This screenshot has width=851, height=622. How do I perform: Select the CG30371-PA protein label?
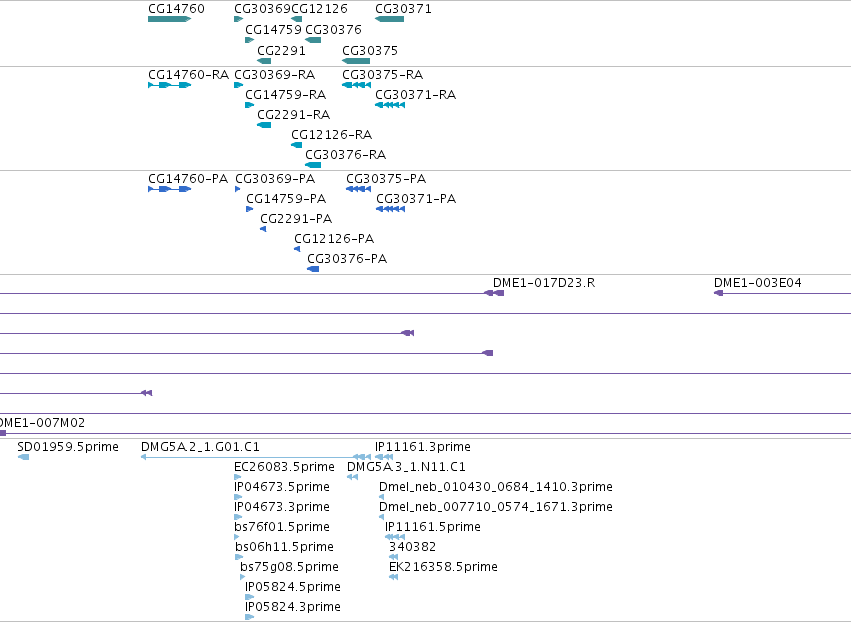[416, 199]
